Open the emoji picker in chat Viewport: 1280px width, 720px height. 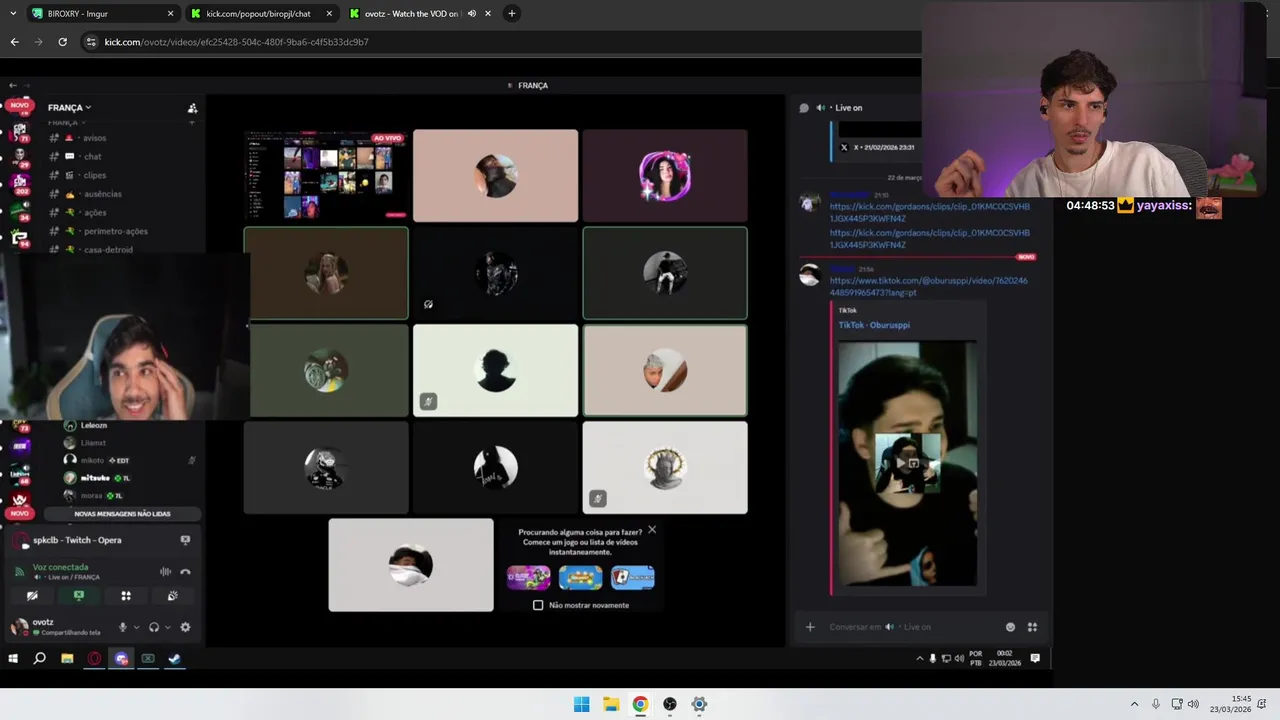click(1010, 627)
